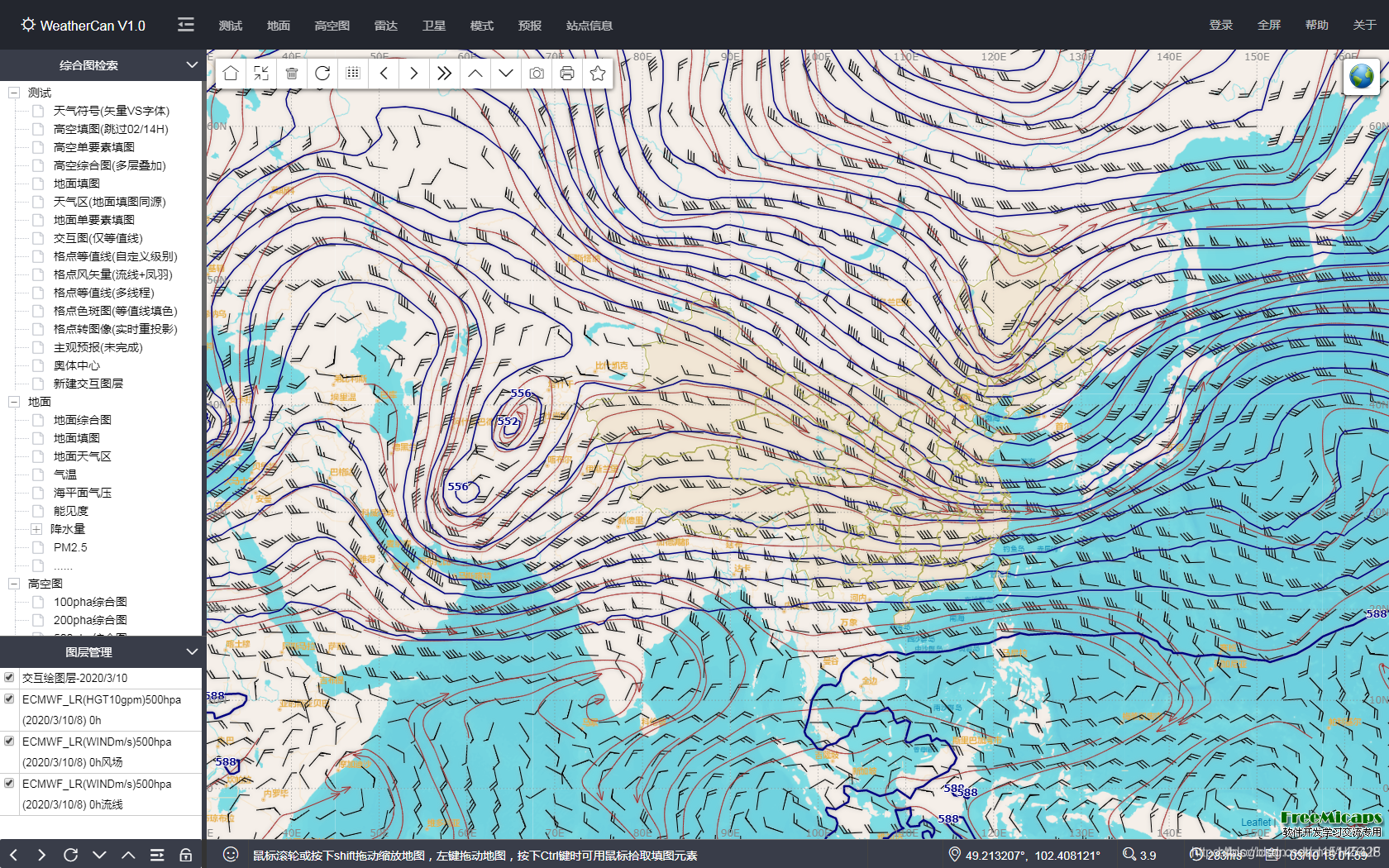
Task: Collapse the 高空图 tree node
Action: [x=14, y=584]
